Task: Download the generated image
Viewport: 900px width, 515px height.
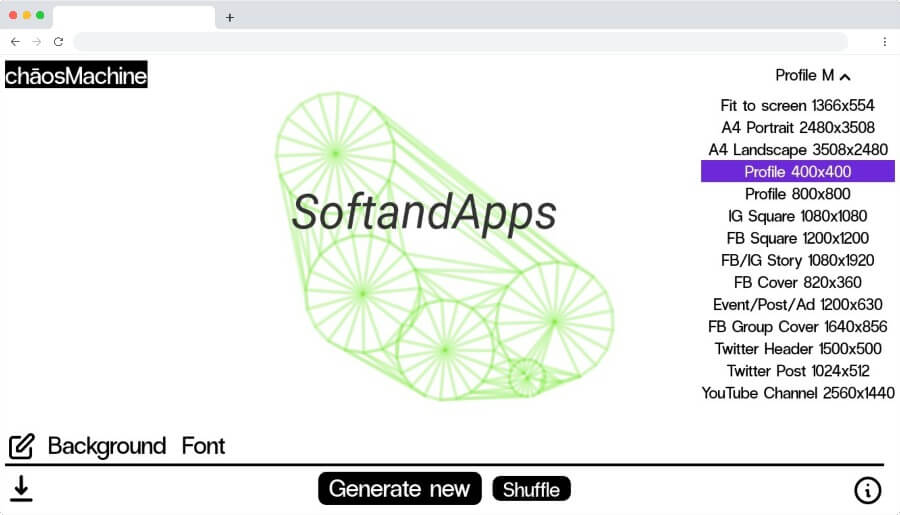Action: tap(21, 489)
